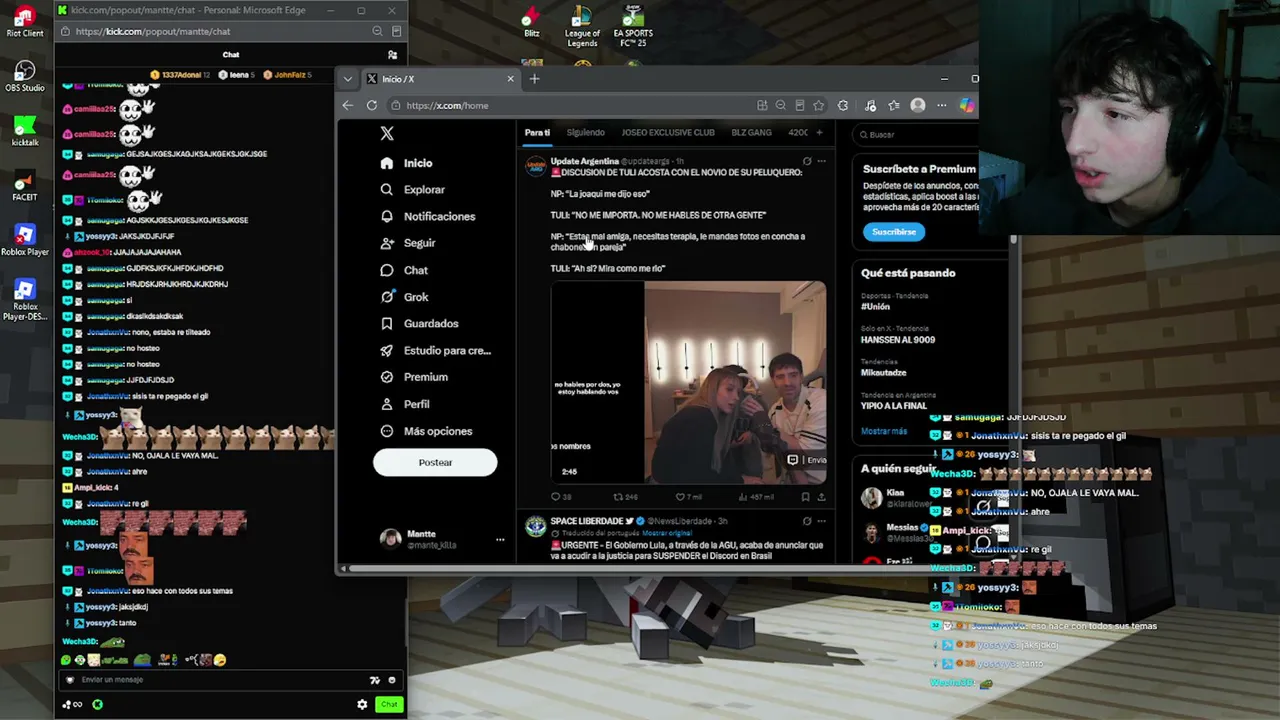Screen dimensions: 1280x720
Task: Click Mostrar original on SPACE LIBERDADE post
Action: click(x=667, y=533)
